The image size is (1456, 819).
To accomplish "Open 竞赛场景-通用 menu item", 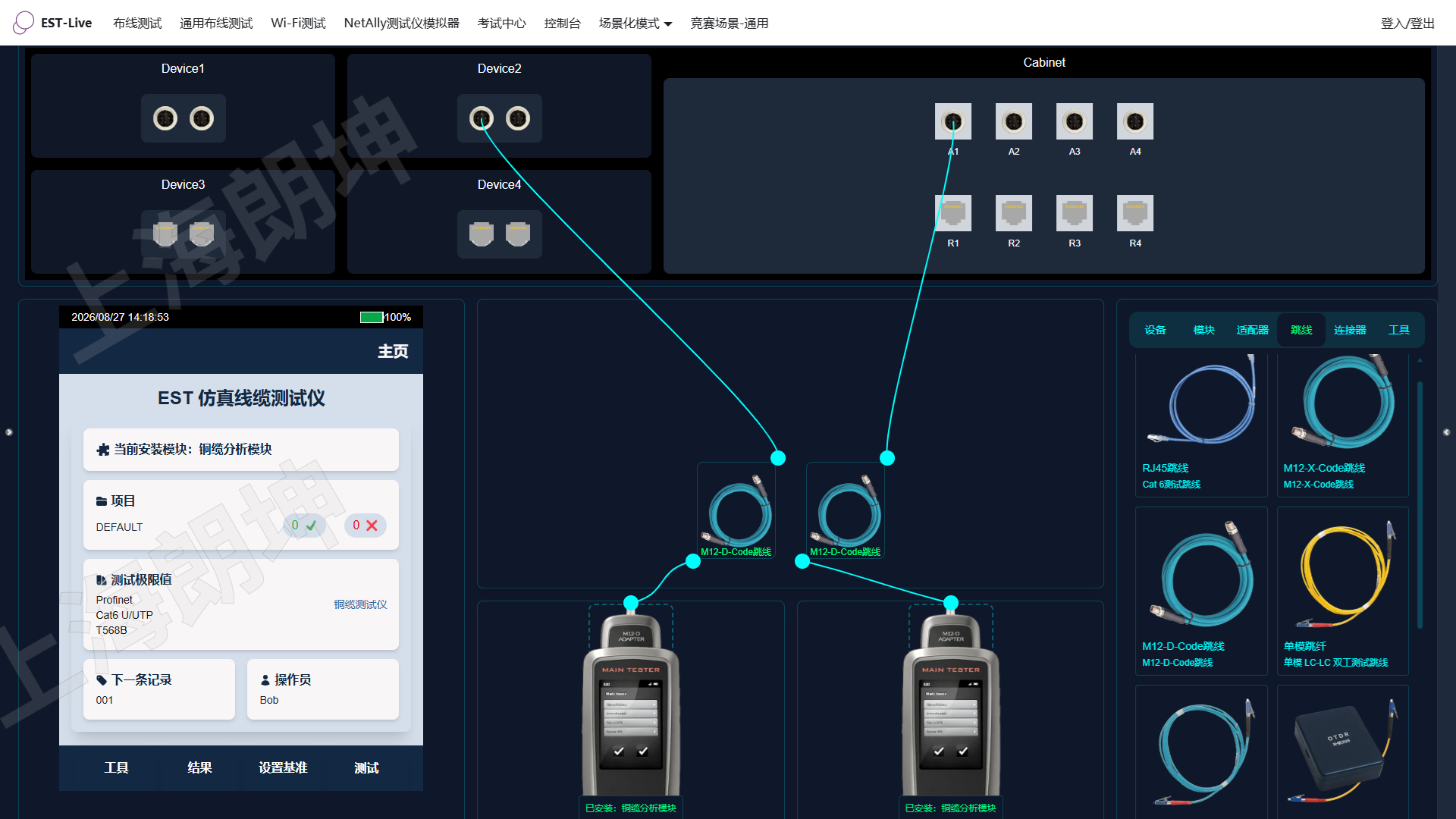I will [730, 24].
